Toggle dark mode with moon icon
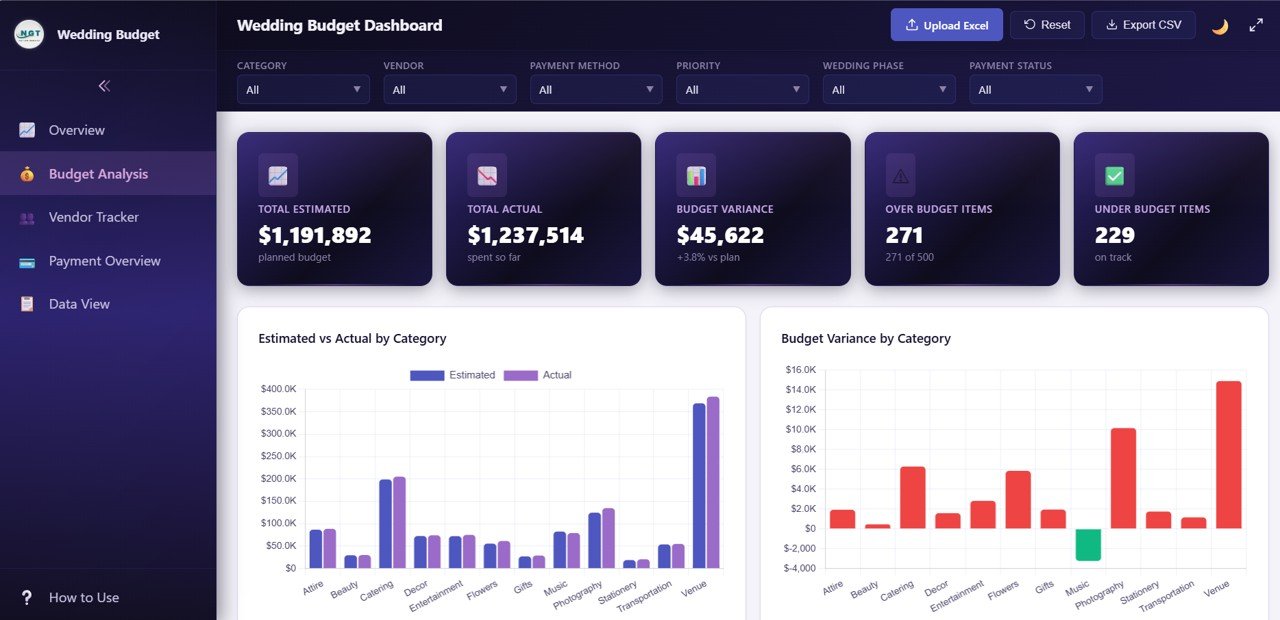Screen dimensions: 1280x620 1220,26
